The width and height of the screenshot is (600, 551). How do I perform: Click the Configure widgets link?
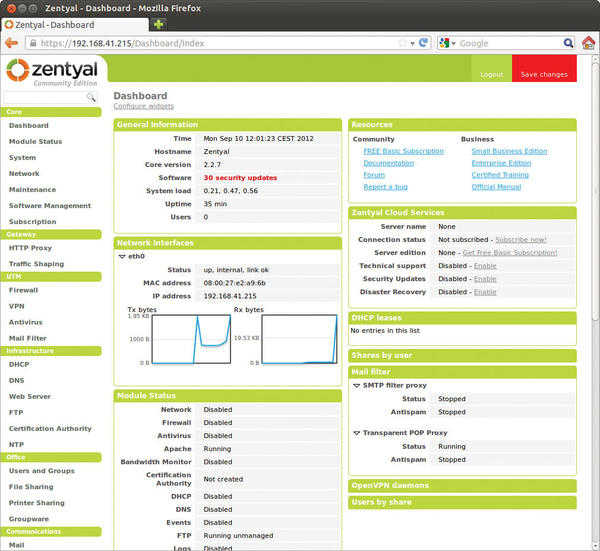[x=143, y=106]
